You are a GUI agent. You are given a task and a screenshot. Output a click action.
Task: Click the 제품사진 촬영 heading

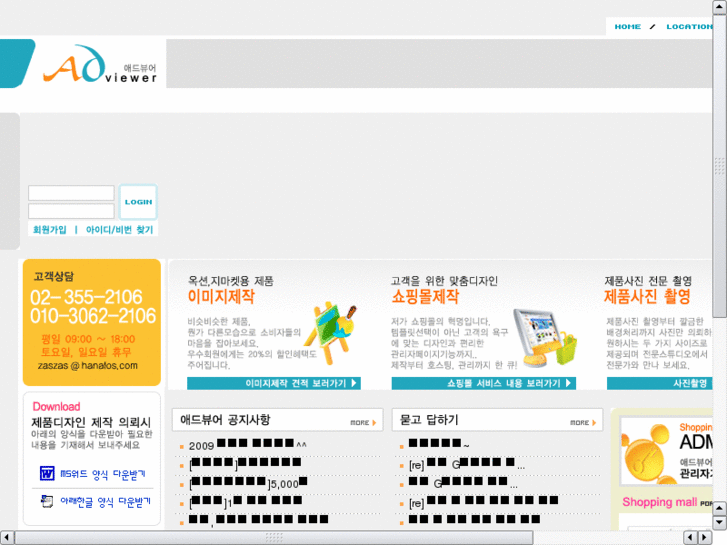pyautogui.click(x=647, y=296)
